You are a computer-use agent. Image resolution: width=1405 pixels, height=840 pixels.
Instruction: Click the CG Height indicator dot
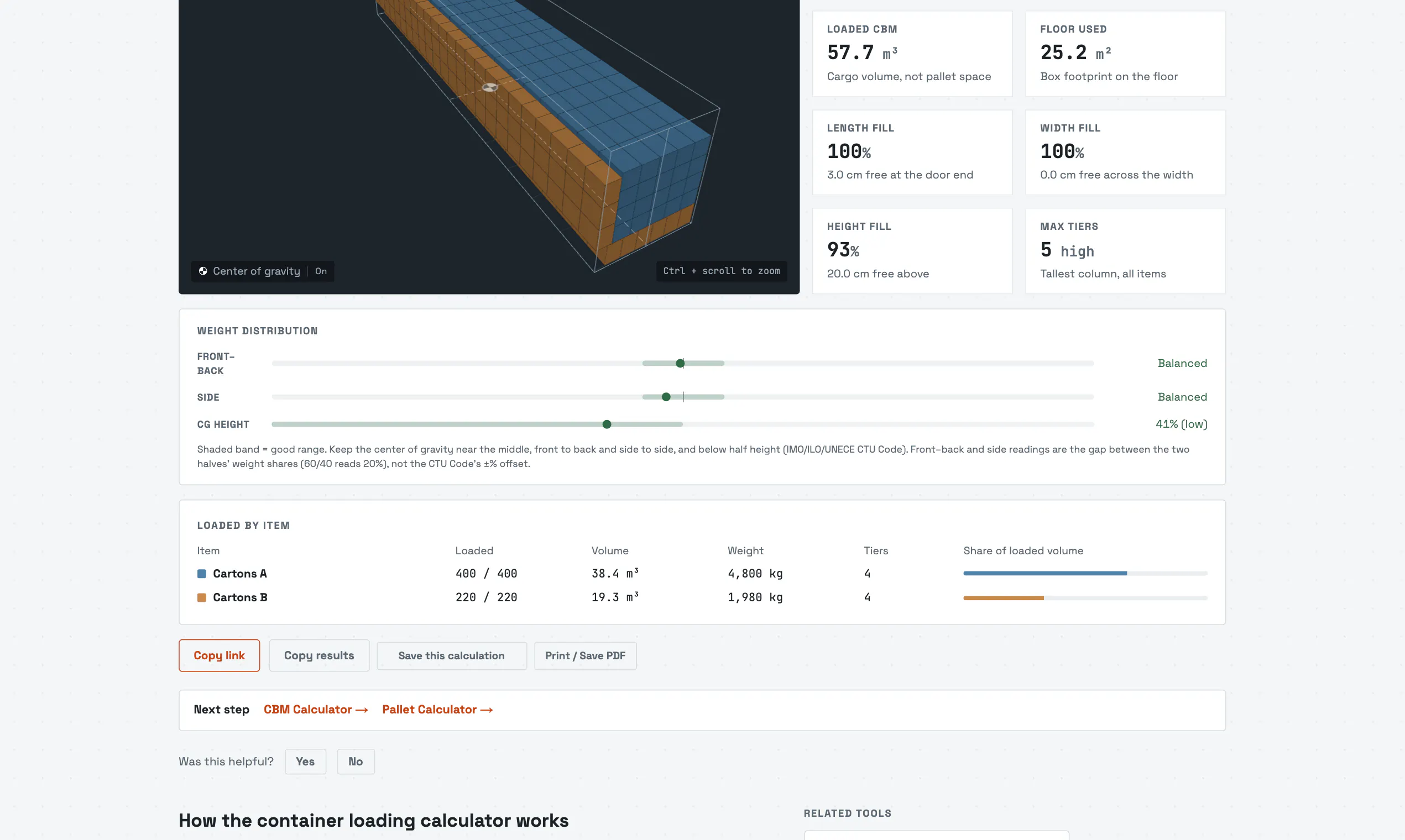pos(607,424)
